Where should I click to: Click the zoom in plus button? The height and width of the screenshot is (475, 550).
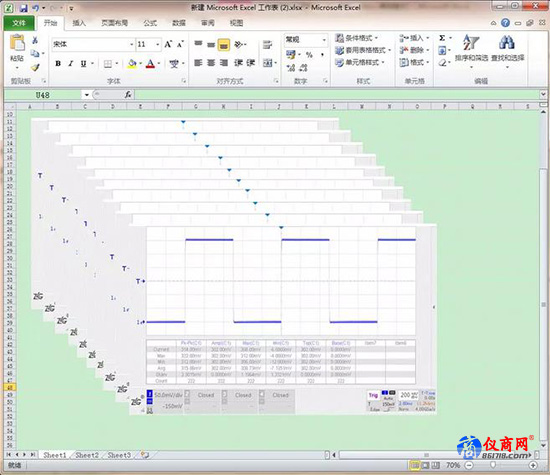pos(533,466)
